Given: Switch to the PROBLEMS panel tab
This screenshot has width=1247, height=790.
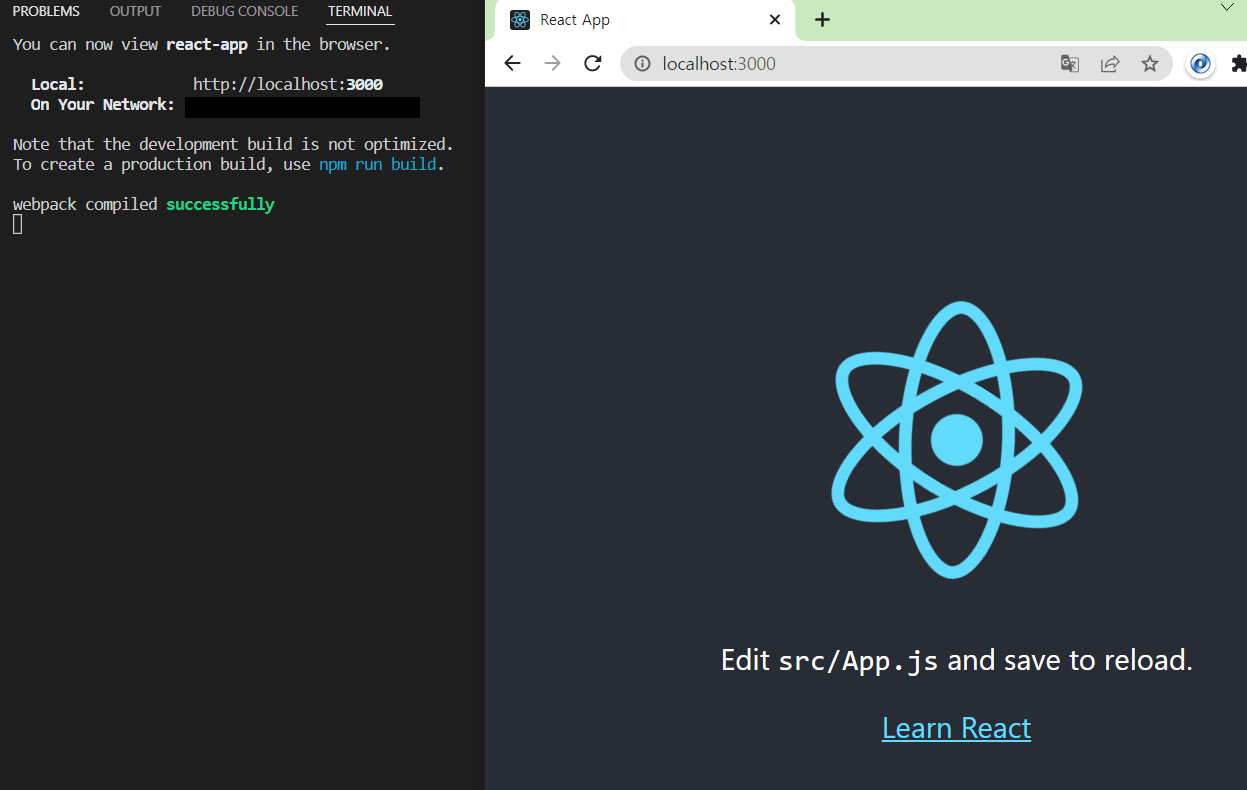Looking at the screenshot, I should (x=46, y=12).
